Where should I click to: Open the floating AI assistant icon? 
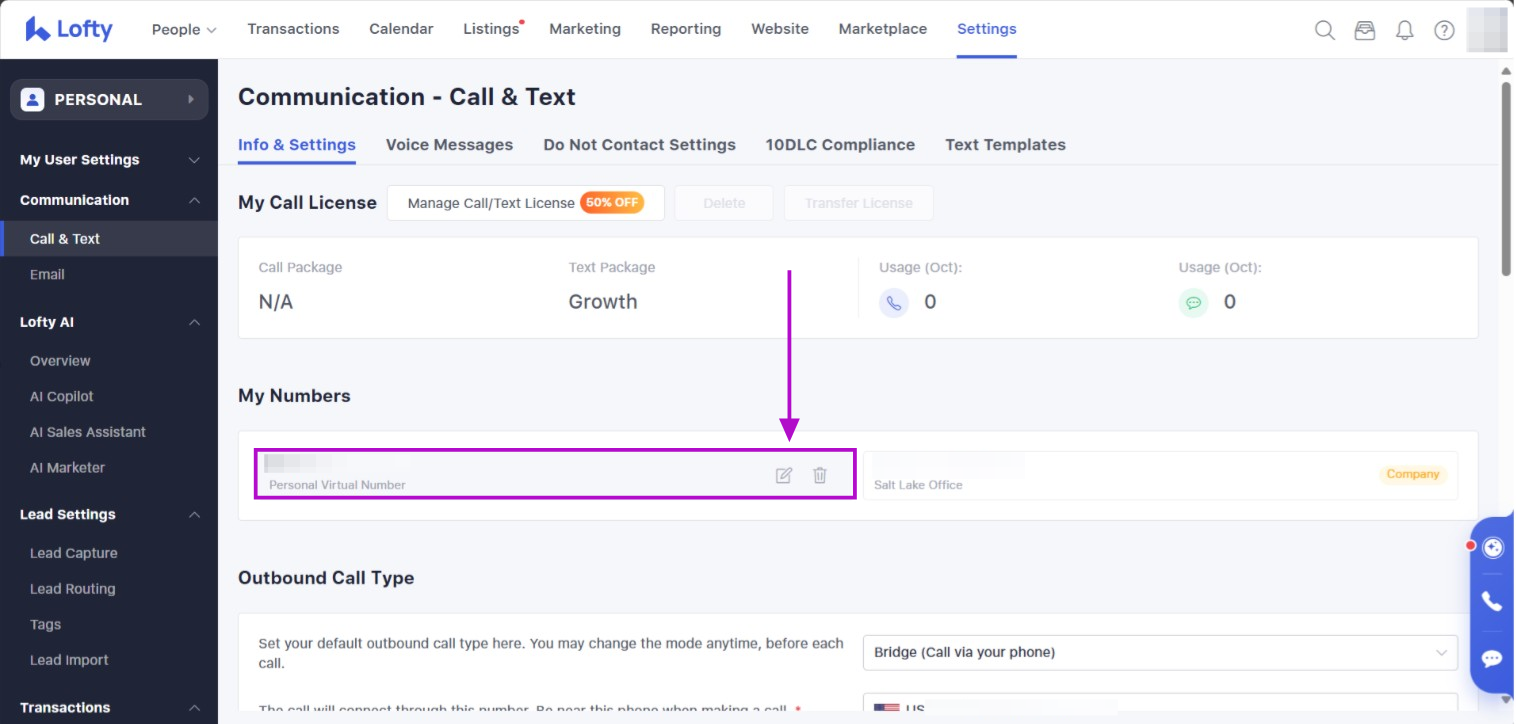click(x=1492, y=547)
